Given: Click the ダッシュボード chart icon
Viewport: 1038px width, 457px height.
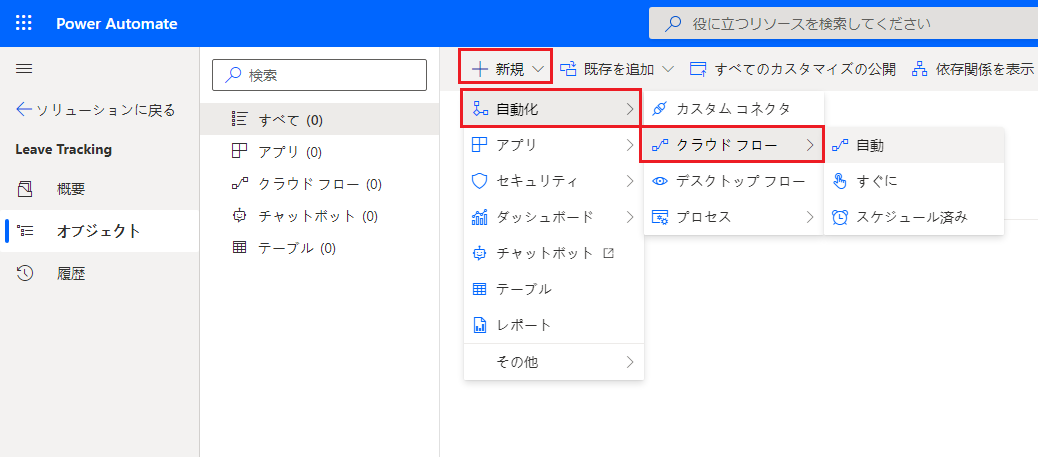Looking at the screenshot, I should (x=480, y=217).
